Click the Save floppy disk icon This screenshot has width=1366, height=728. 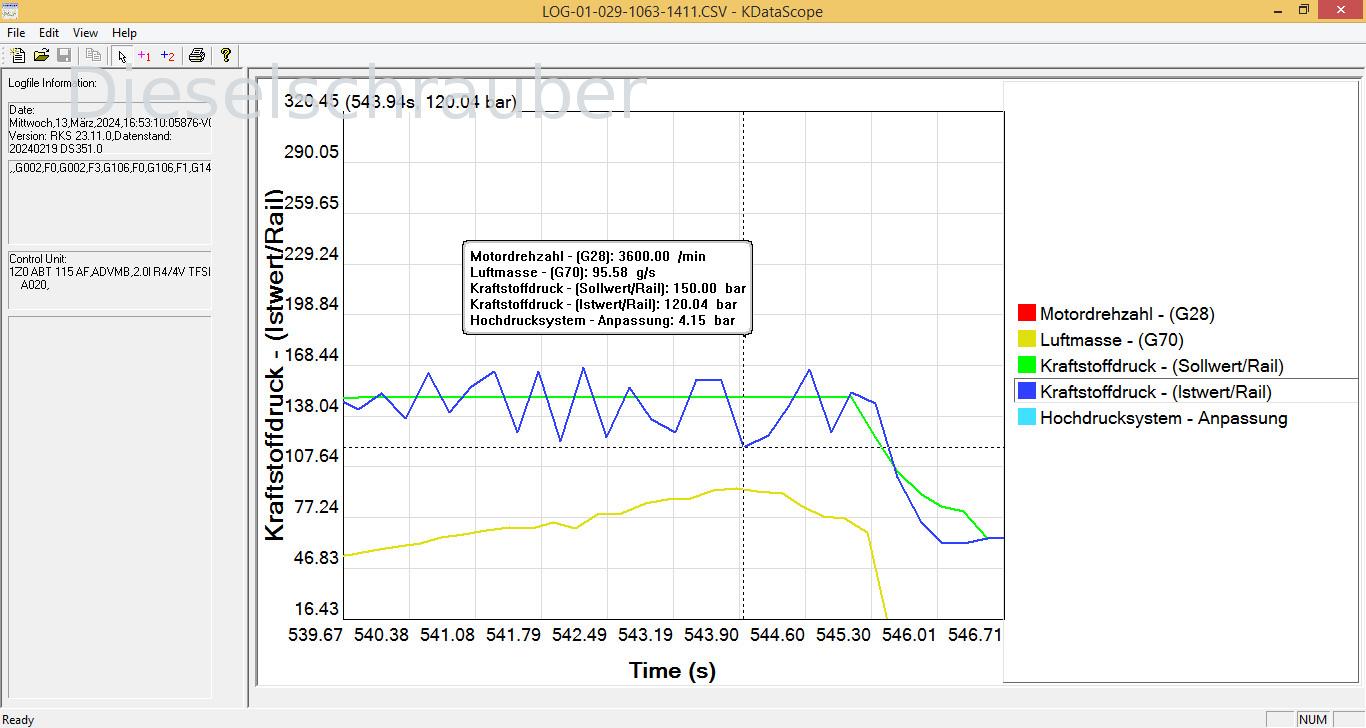[64, 56]
